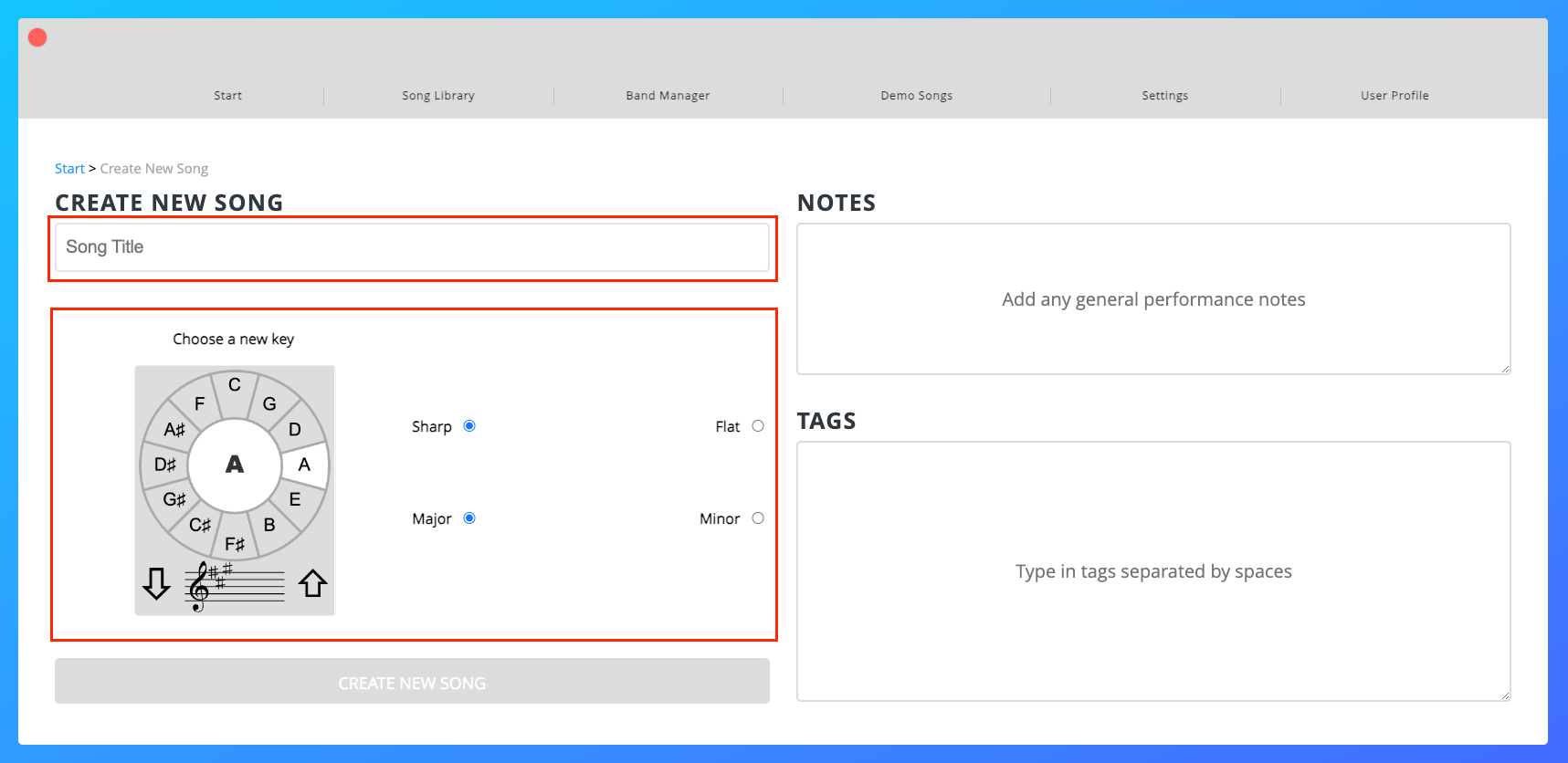This screenshot has width=1568, height=763.
Task: Click into the Song Title field
Action: click(x=412, y=247)
